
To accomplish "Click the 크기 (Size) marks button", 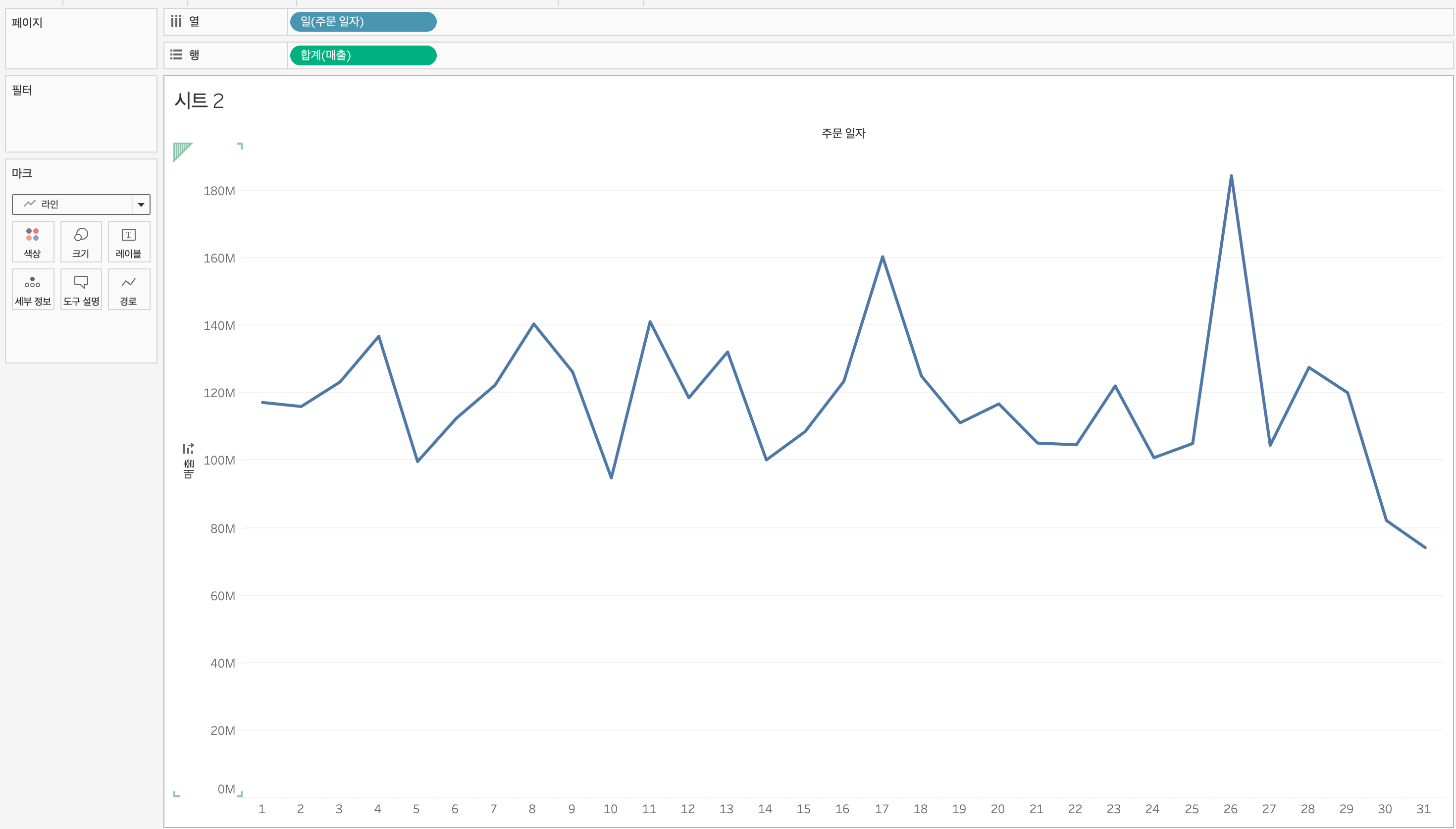I will pyautogui.click(x=81, y=241).
